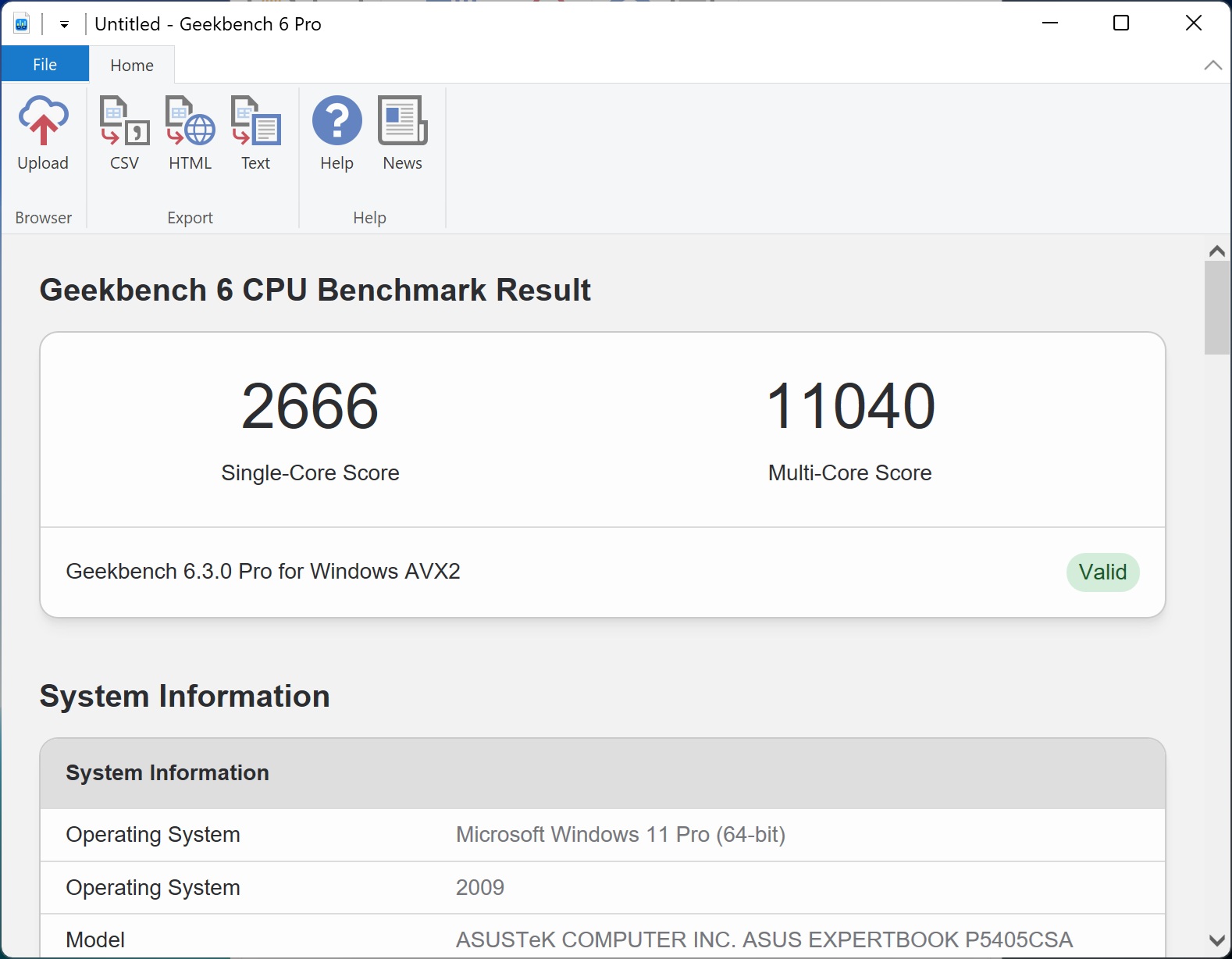
Task: Switch to the Home ribbon tab
Action: [x=131, y=66]
